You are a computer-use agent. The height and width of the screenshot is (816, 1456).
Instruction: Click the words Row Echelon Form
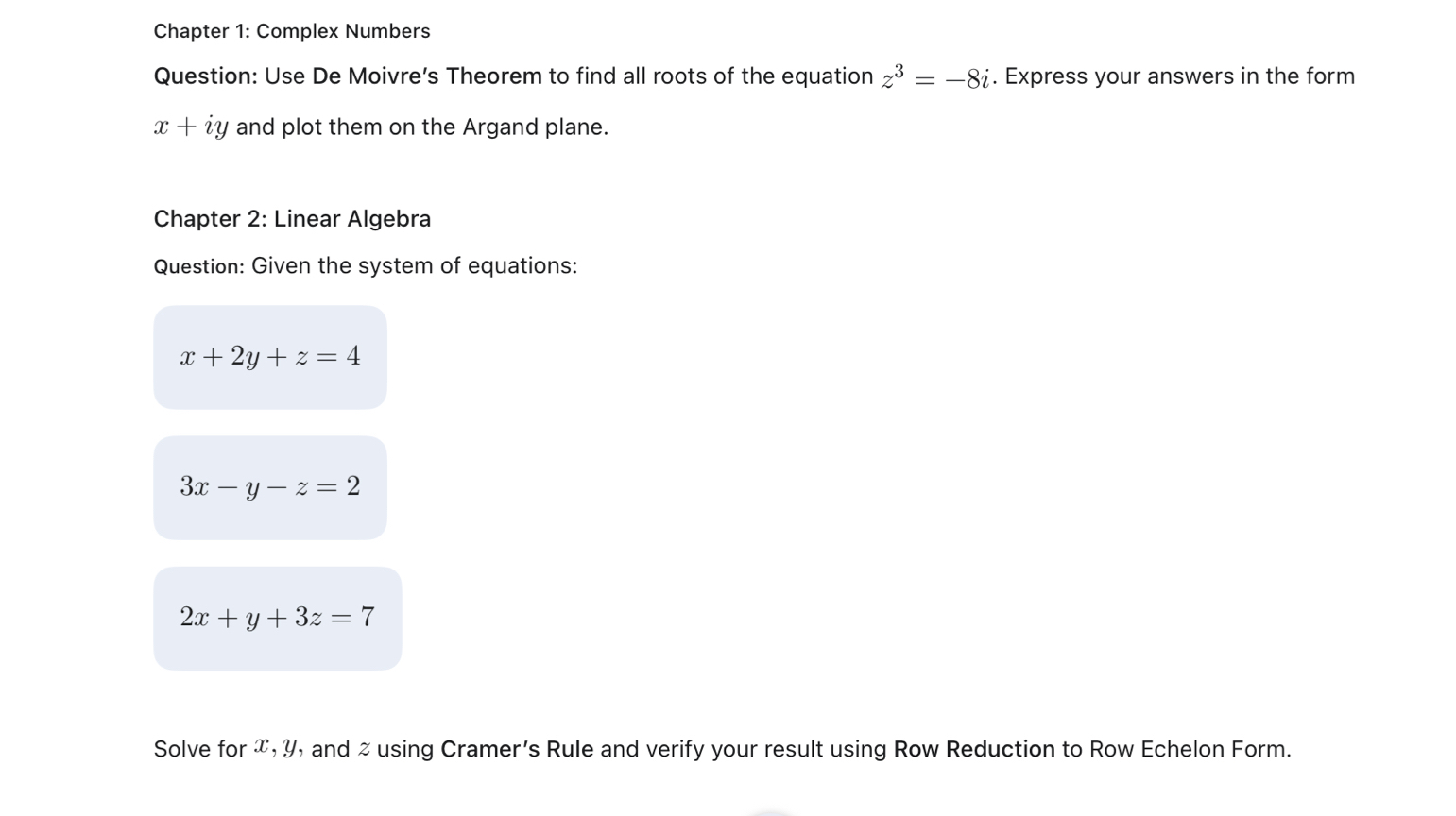1189,750
